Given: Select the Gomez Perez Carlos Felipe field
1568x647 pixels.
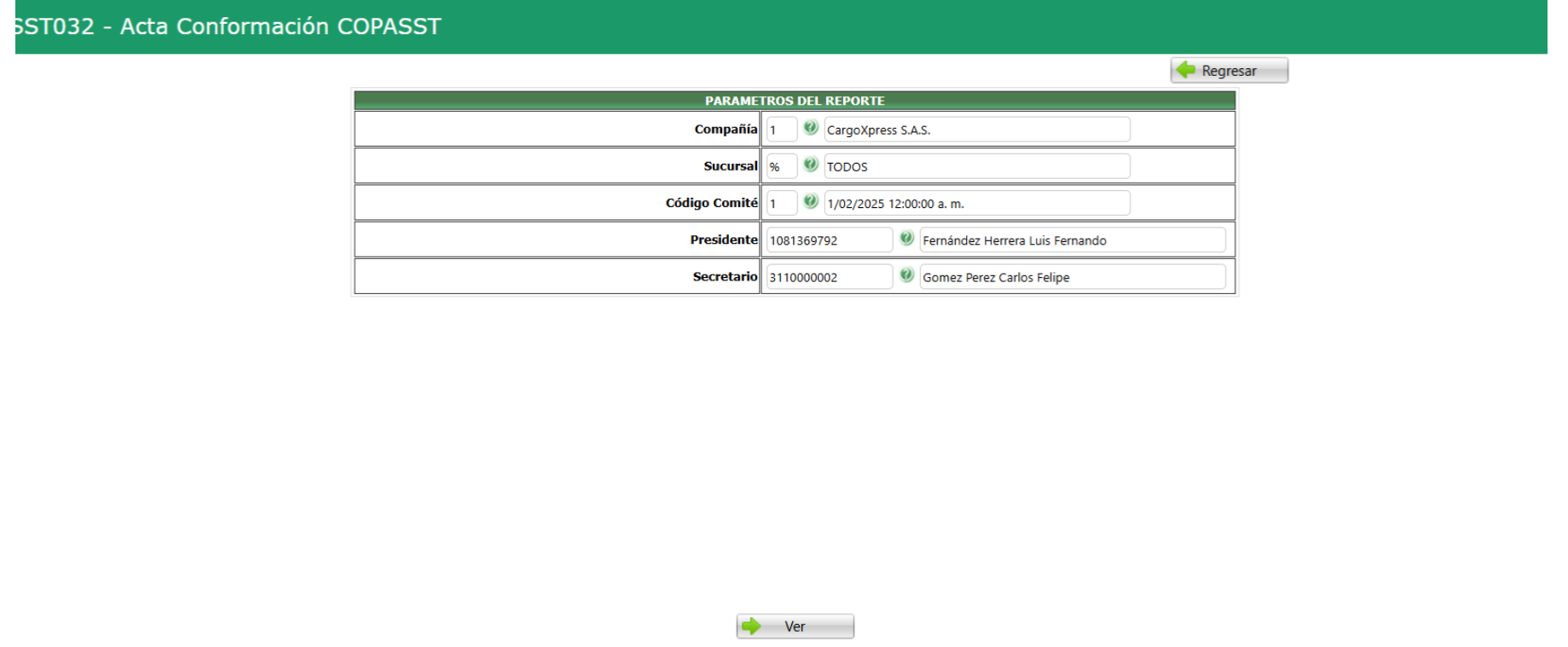Looking at the screenshot, I should [1072, 276].
